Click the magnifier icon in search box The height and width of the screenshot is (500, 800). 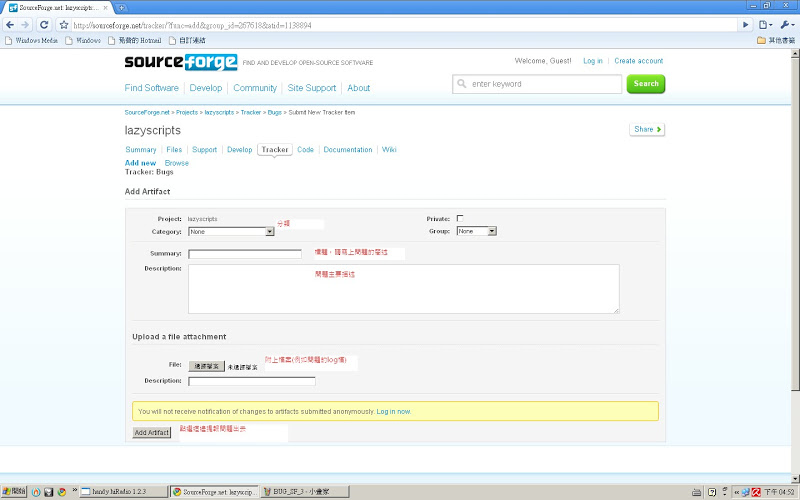[462, 84]
